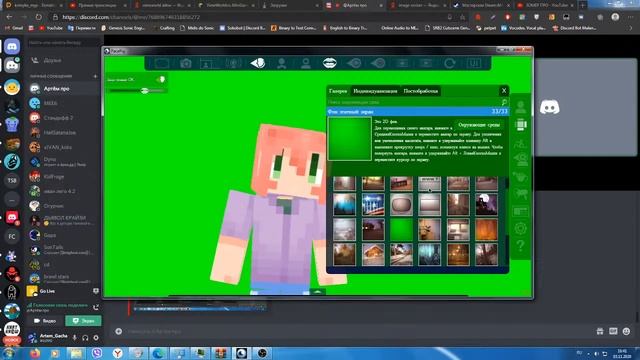
Task: Switch to the Галерея tab
Action: 338,91
